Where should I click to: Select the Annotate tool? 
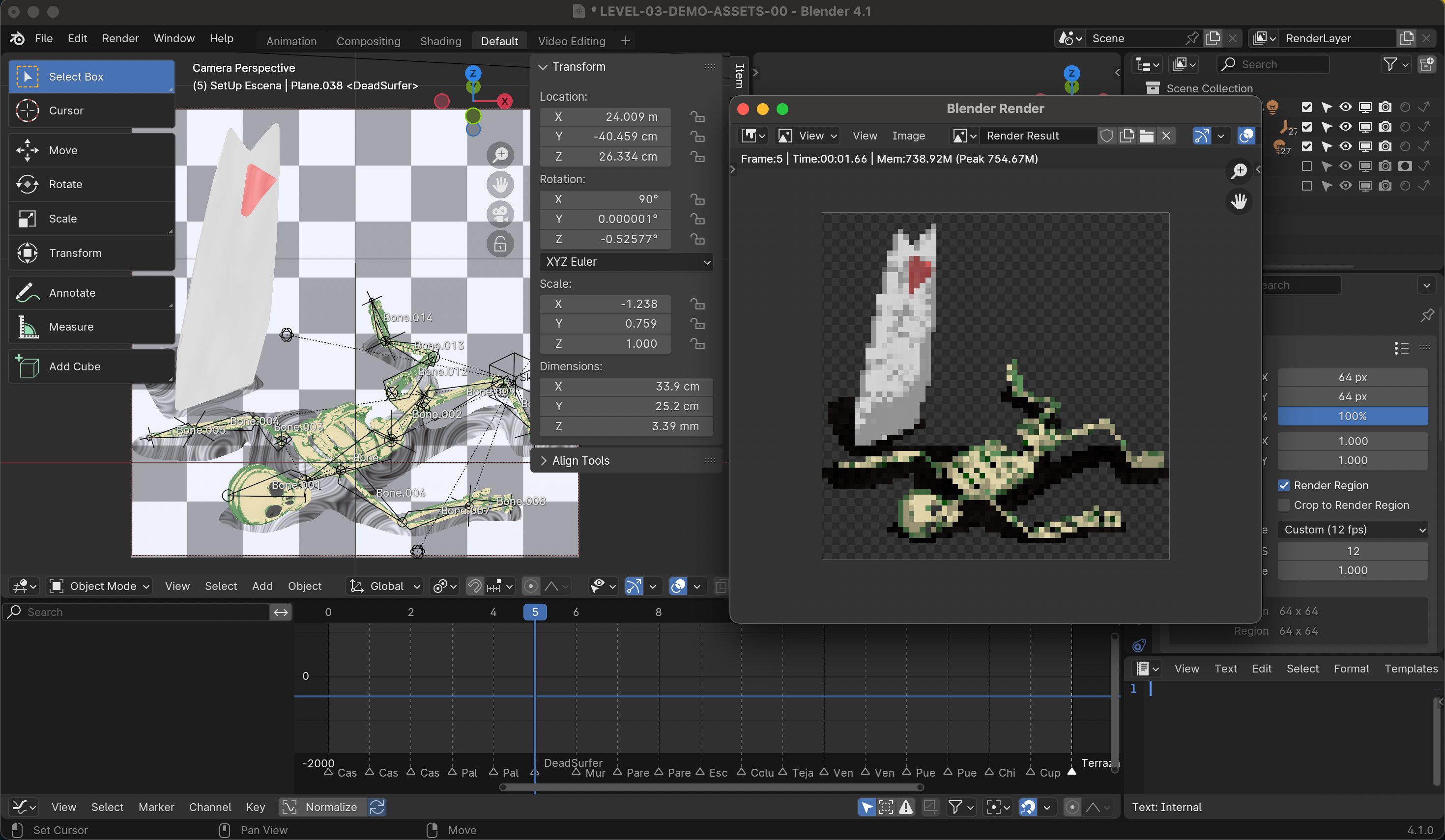pos(92,293)
